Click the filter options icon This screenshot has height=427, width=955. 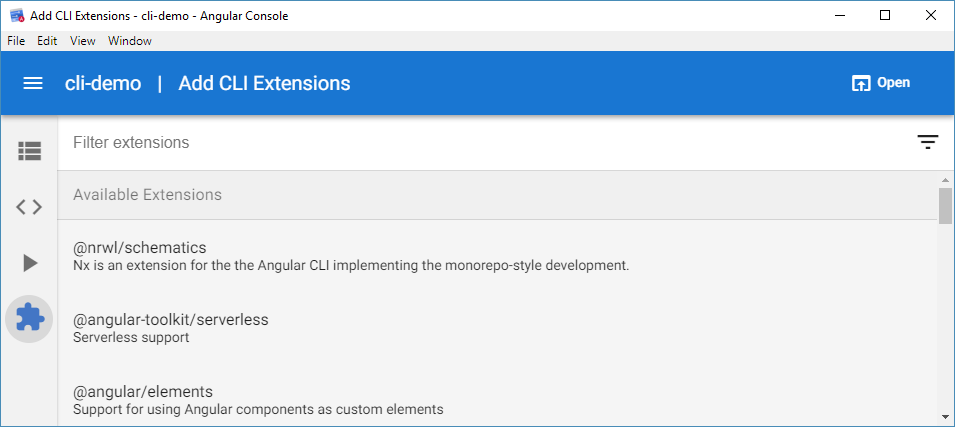pos(928,143)
